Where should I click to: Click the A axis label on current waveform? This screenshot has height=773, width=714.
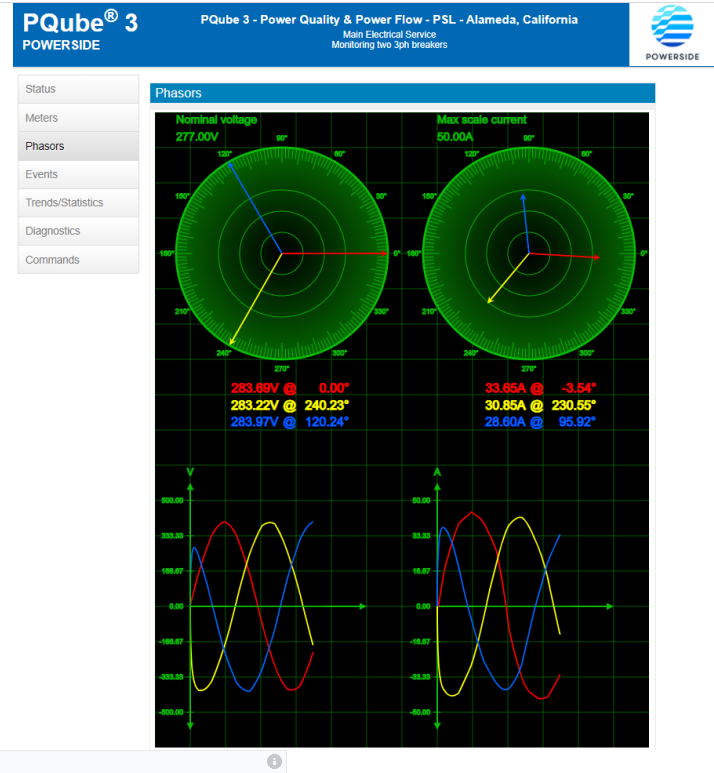coord(437,472)
